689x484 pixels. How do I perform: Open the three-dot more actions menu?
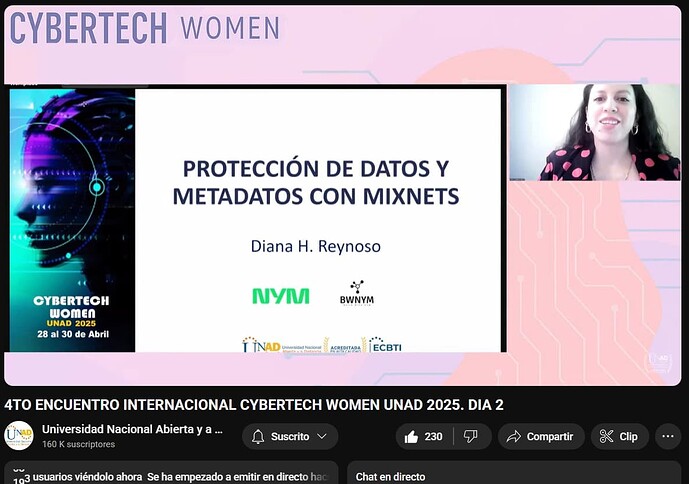click(x=668, y=437)
